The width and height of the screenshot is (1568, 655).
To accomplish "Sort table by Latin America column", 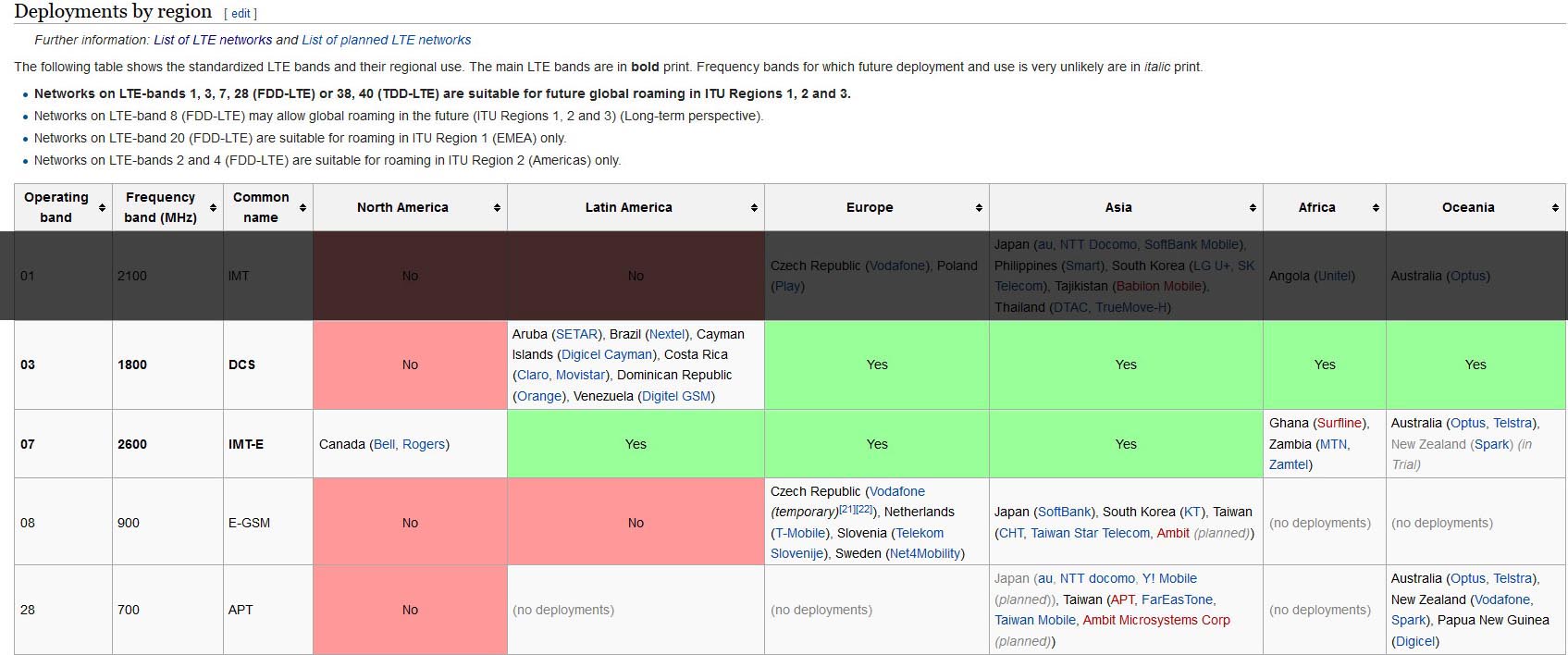I will pos(754,207).
